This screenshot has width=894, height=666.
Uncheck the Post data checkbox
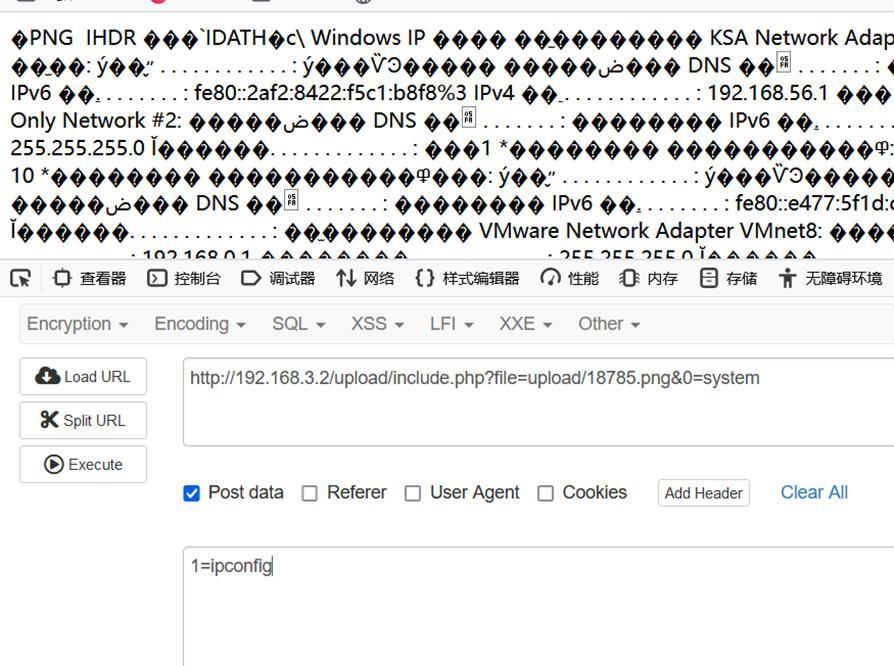(x=192, y=493)
